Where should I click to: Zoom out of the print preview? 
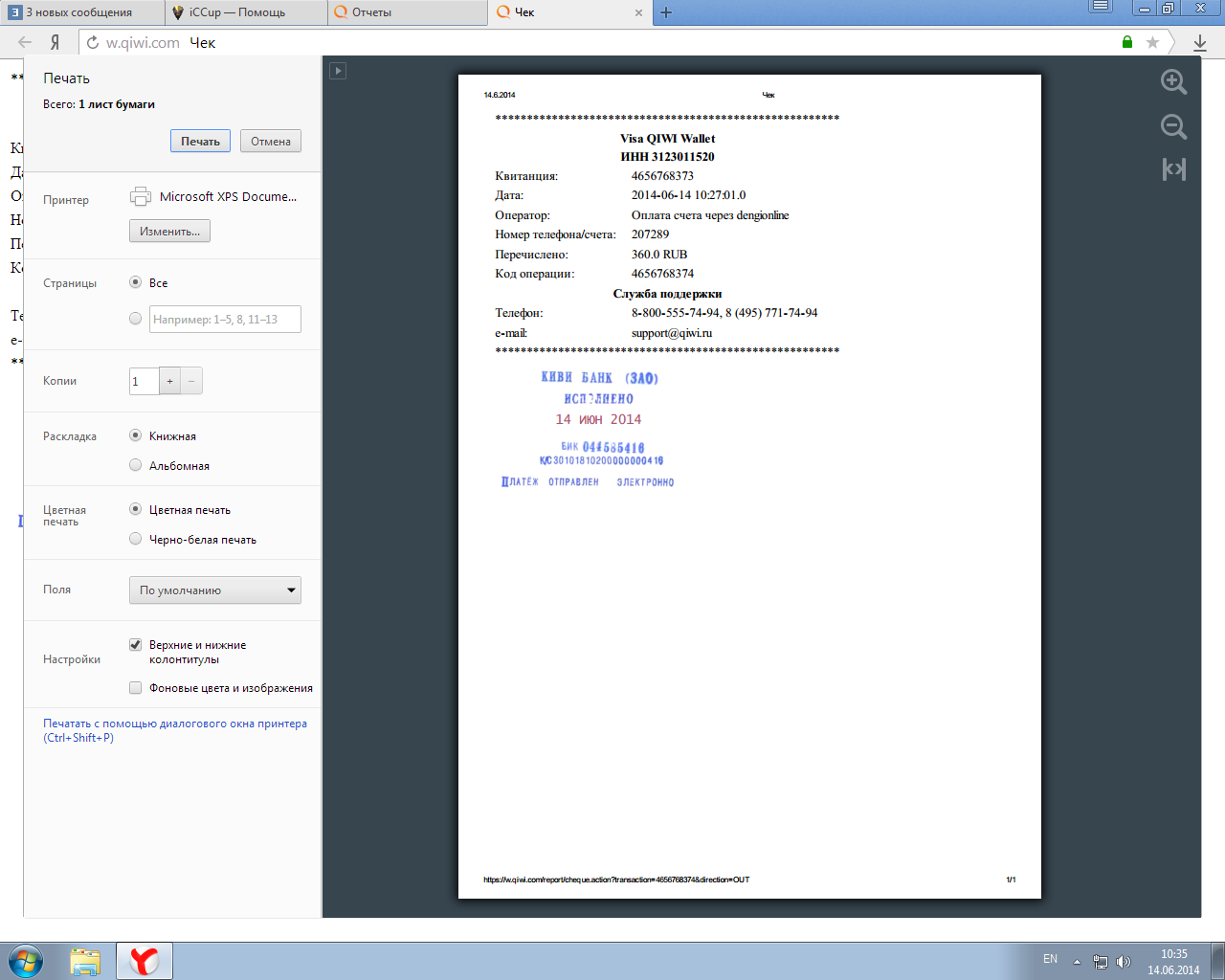[1173, 126]
